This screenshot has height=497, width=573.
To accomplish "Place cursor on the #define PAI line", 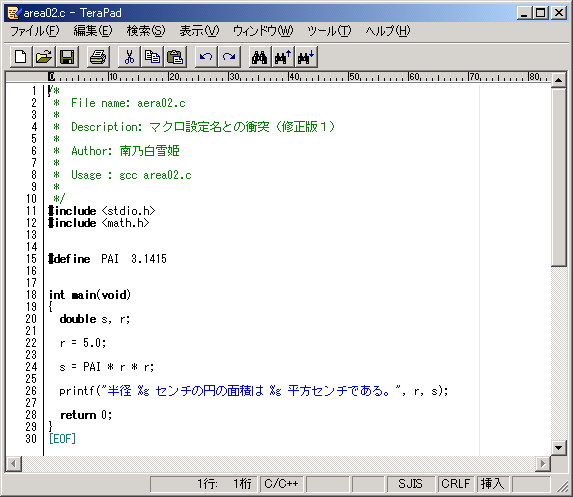I will [x=108, y=259].
